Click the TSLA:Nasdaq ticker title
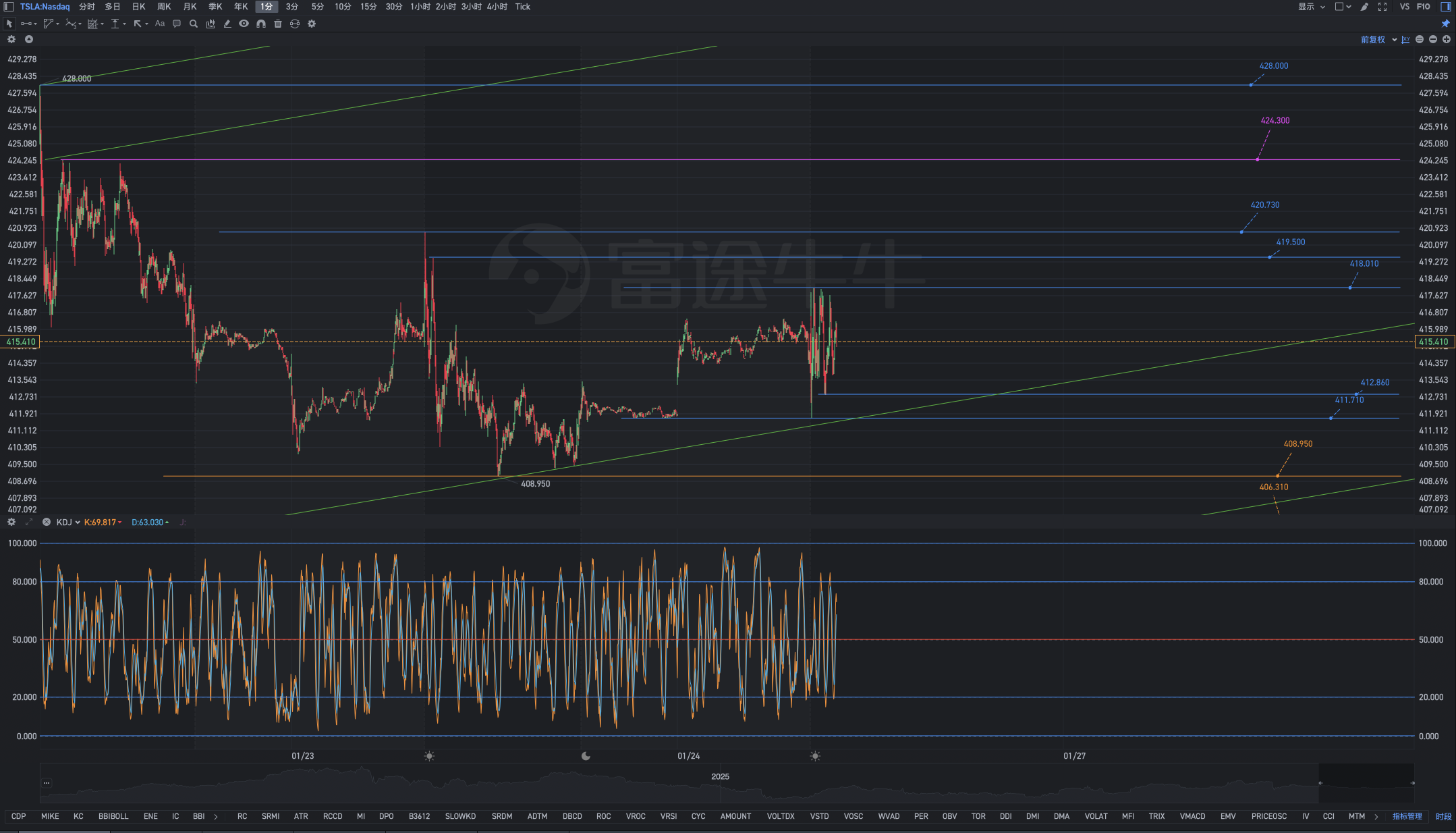 [45, 7]
